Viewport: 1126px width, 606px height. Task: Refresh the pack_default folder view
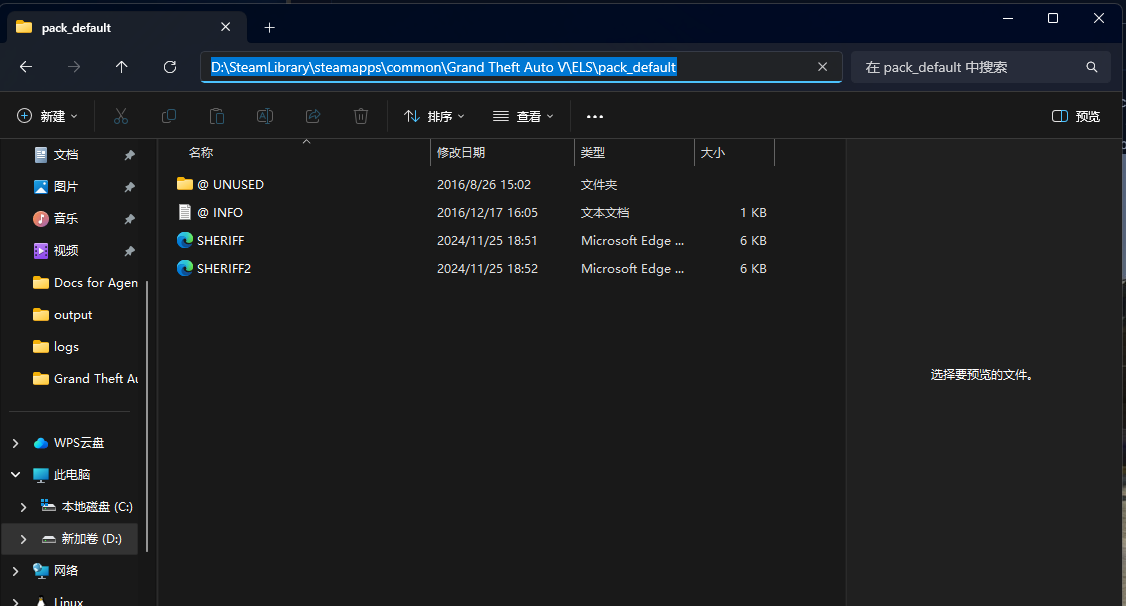[169, 67]
